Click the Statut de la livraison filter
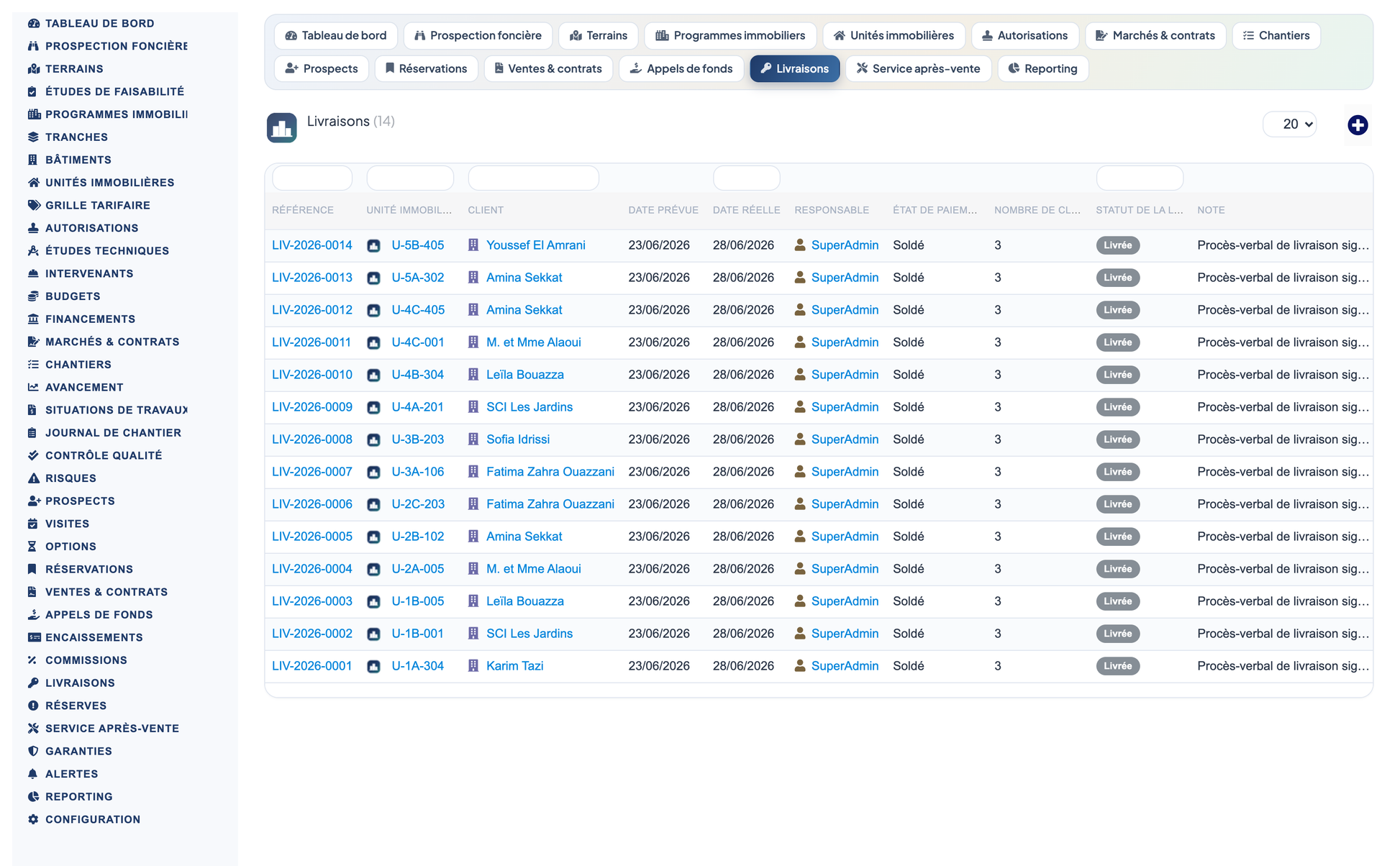The image size is (1400, 866). 1140,178
